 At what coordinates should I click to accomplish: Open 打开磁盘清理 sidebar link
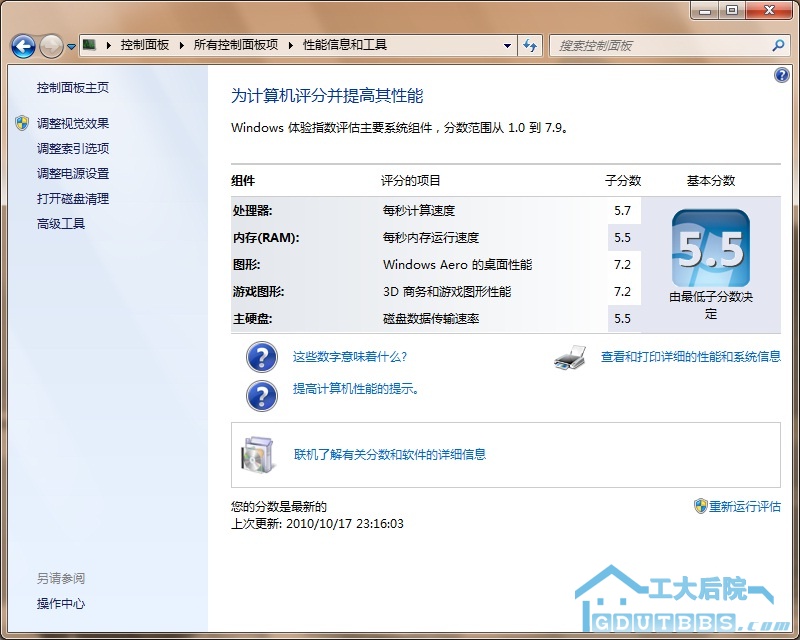73,199
